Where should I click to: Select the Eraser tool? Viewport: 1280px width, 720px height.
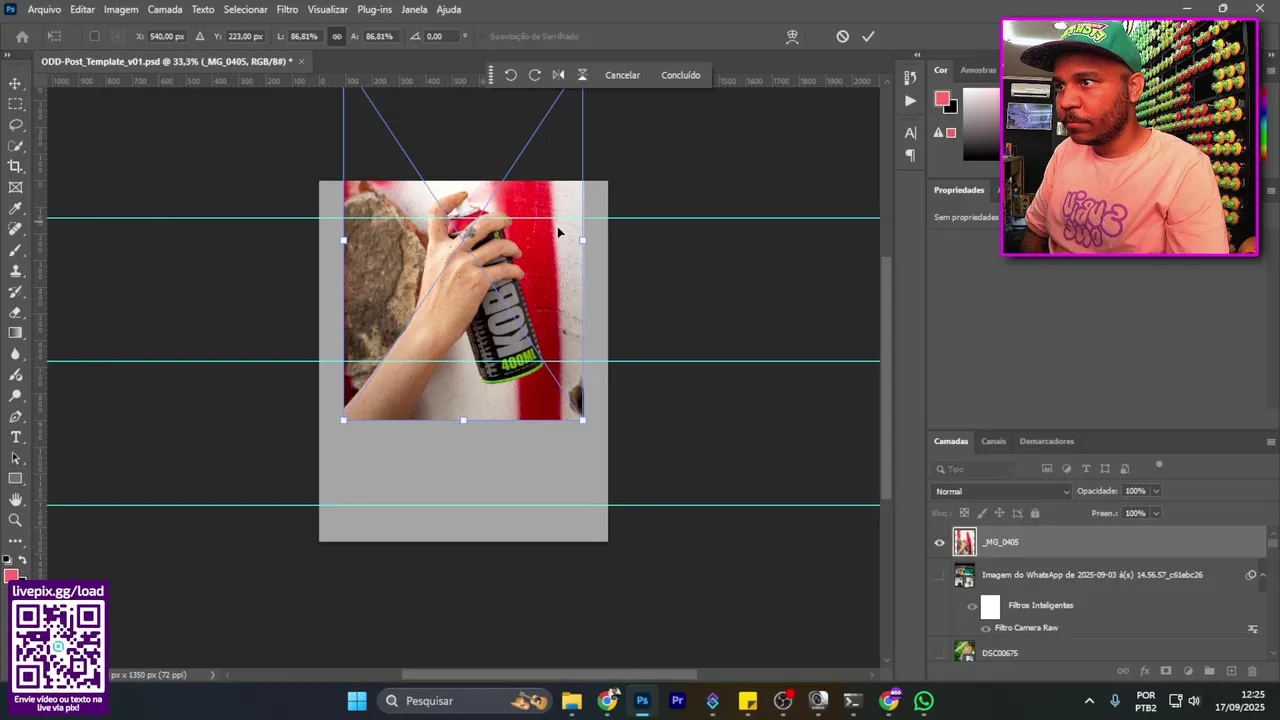point(15,313)
